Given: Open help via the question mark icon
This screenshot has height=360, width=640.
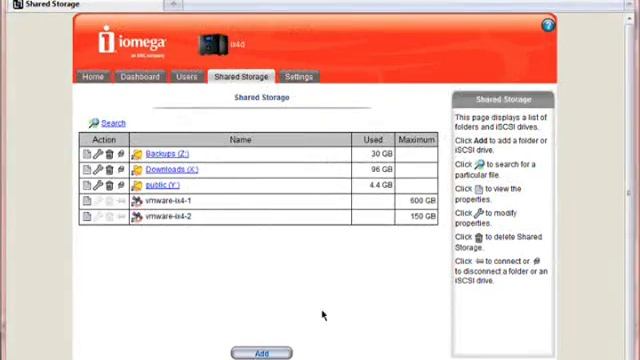Looking at the screenshot, I should click(x=548, y=25).
